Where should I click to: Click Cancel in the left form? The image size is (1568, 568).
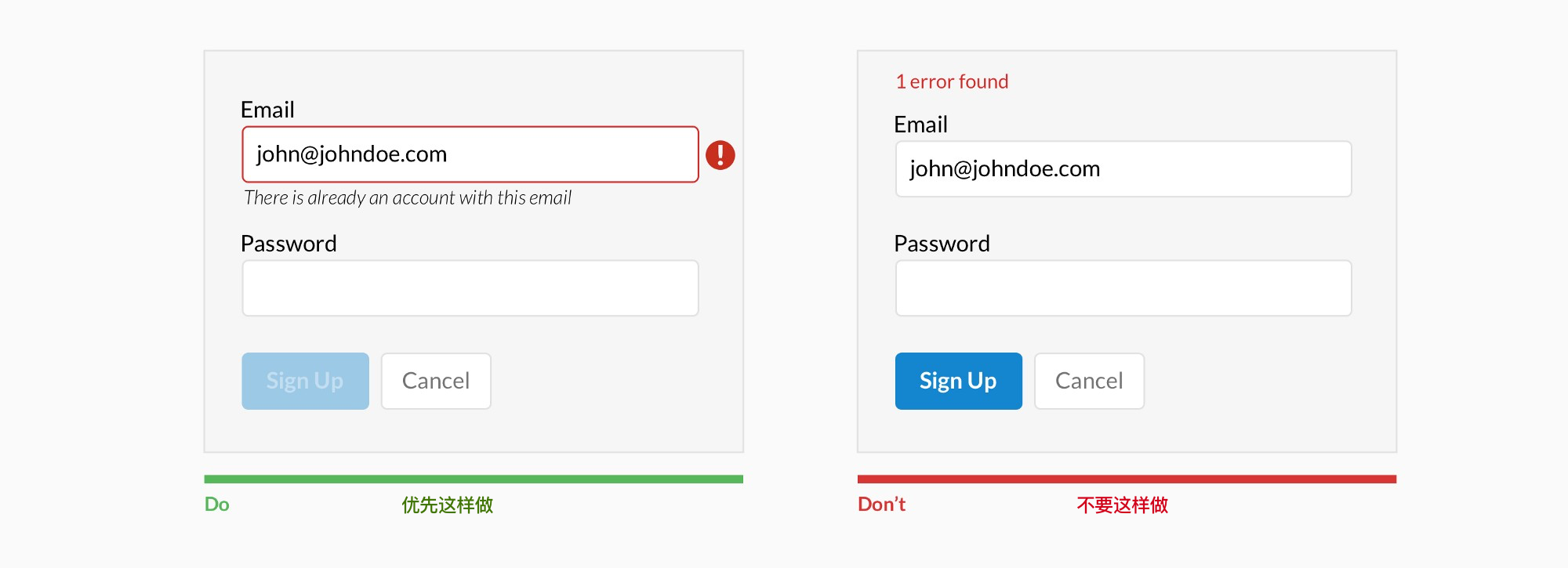[x=436, y=381]
